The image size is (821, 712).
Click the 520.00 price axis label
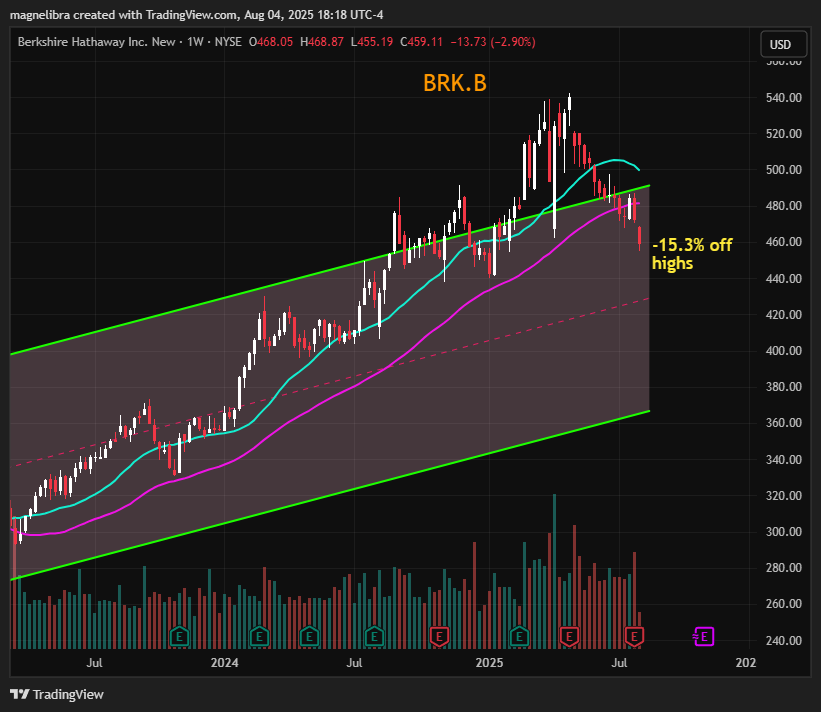[783, 134]
